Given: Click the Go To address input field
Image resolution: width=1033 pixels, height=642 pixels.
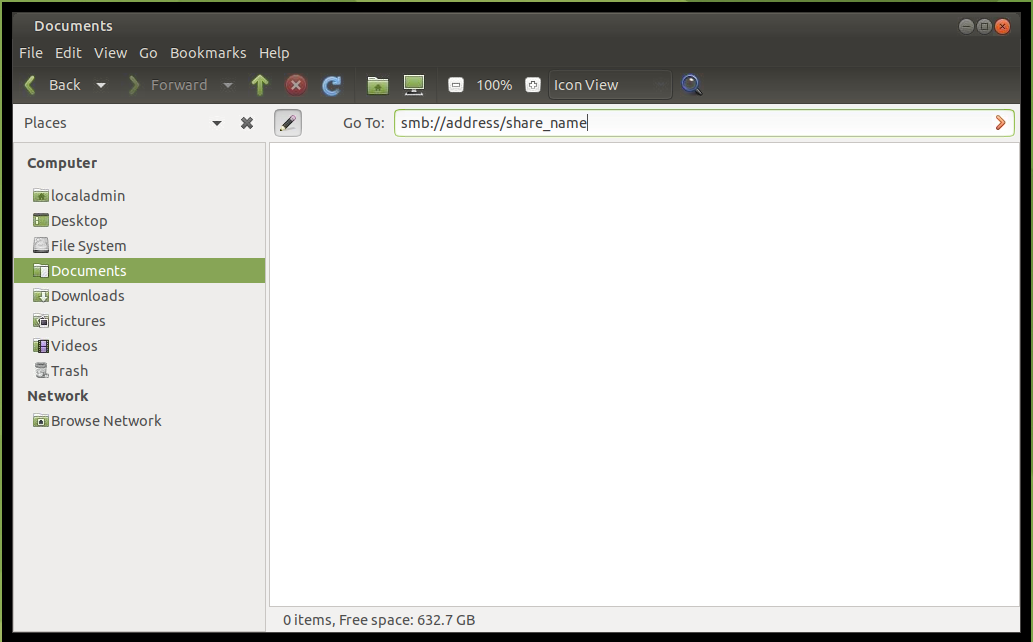Looking at the screenshot, I should click(x=690, y=123).
